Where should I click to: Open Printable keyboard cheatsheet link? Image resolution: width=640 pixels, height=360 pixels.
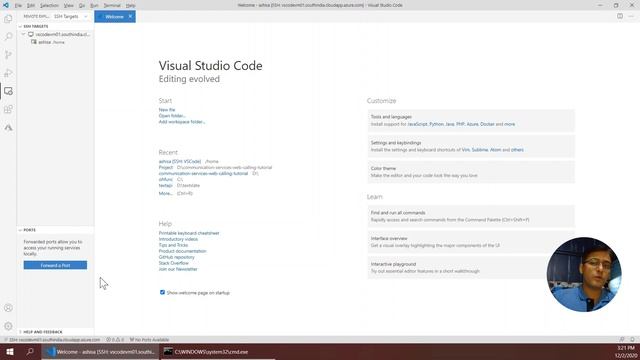click(189, 233)
